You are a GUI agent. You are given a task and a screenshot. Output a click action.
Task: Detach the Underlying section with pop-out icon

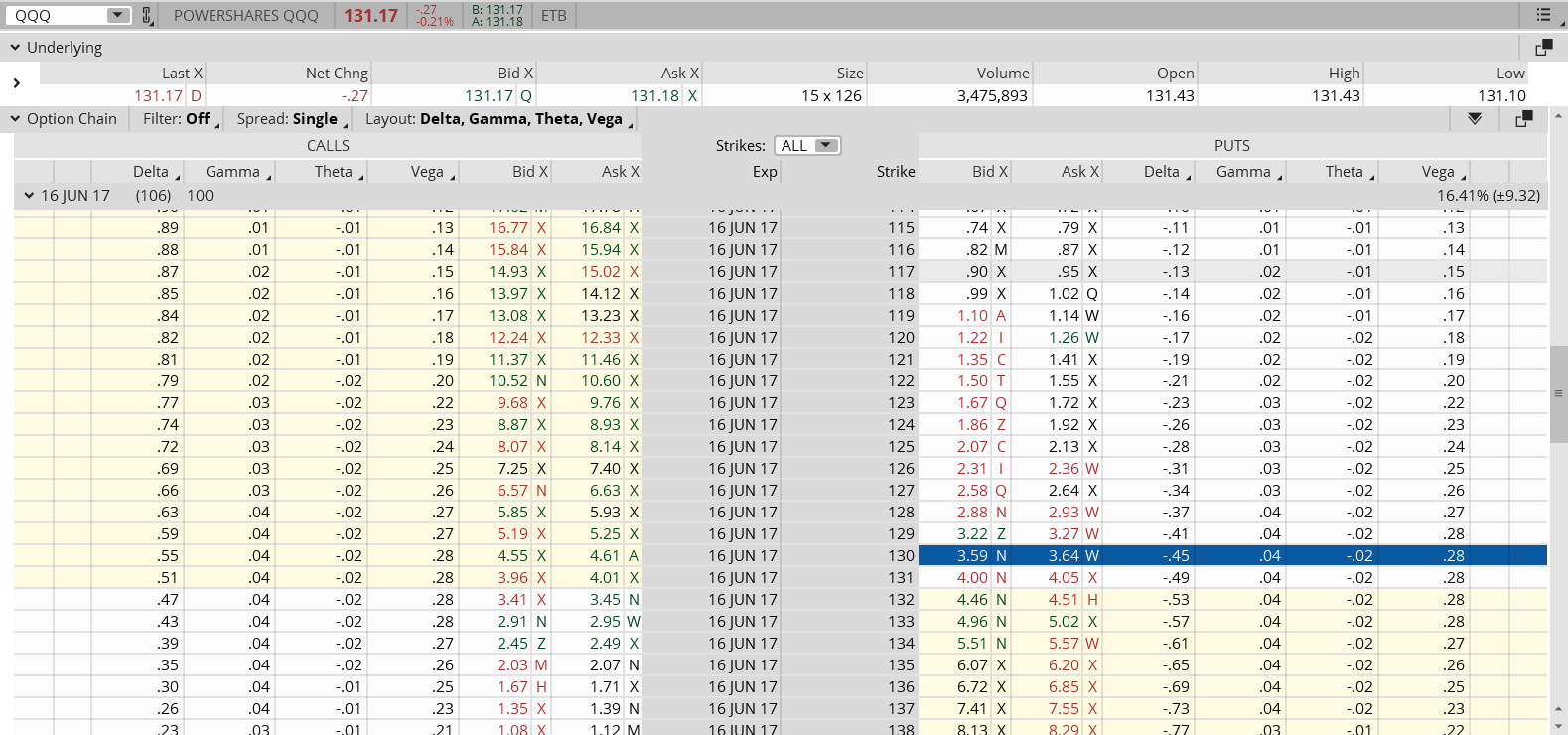coord(1543,48)
